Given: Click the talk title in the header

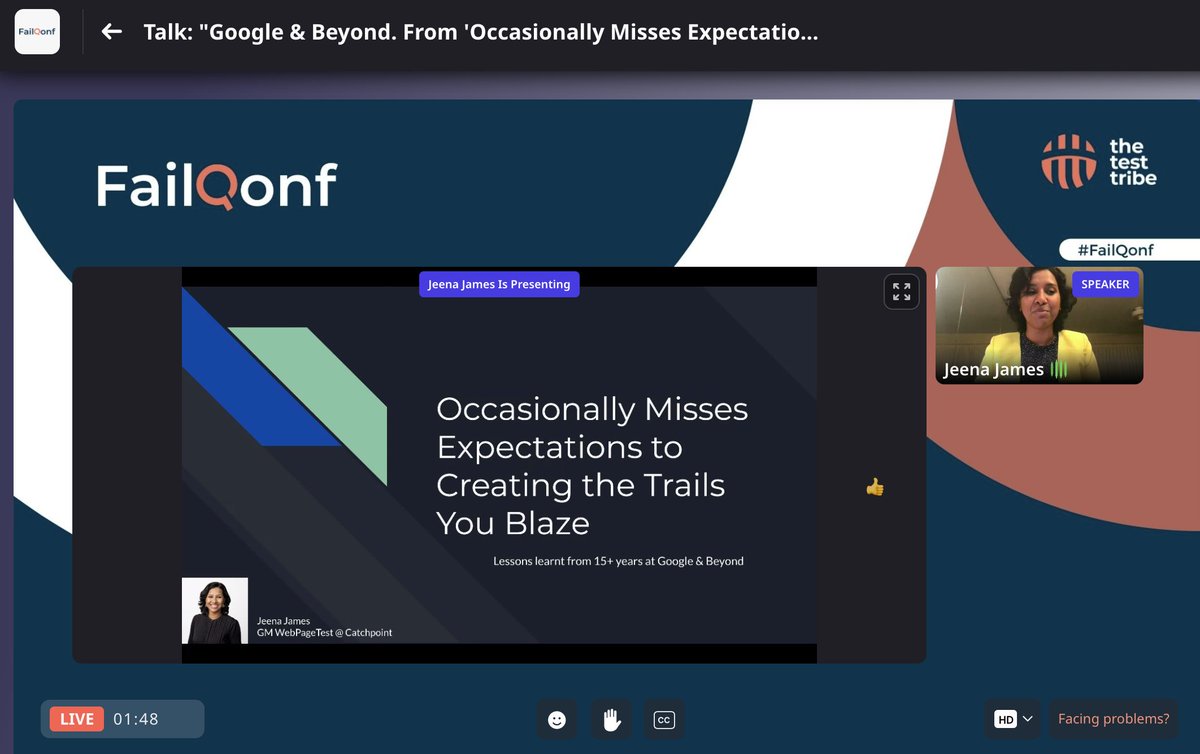Looking at the screenshot, I should [x=481, y=32].
